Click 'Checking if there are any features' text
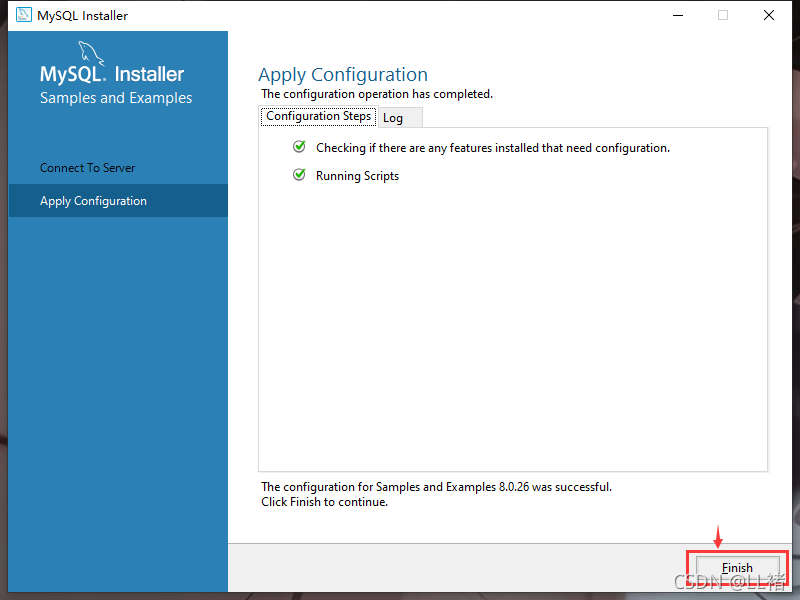Image resolution: width=800 pixels, height=600 pixels. 493,148
